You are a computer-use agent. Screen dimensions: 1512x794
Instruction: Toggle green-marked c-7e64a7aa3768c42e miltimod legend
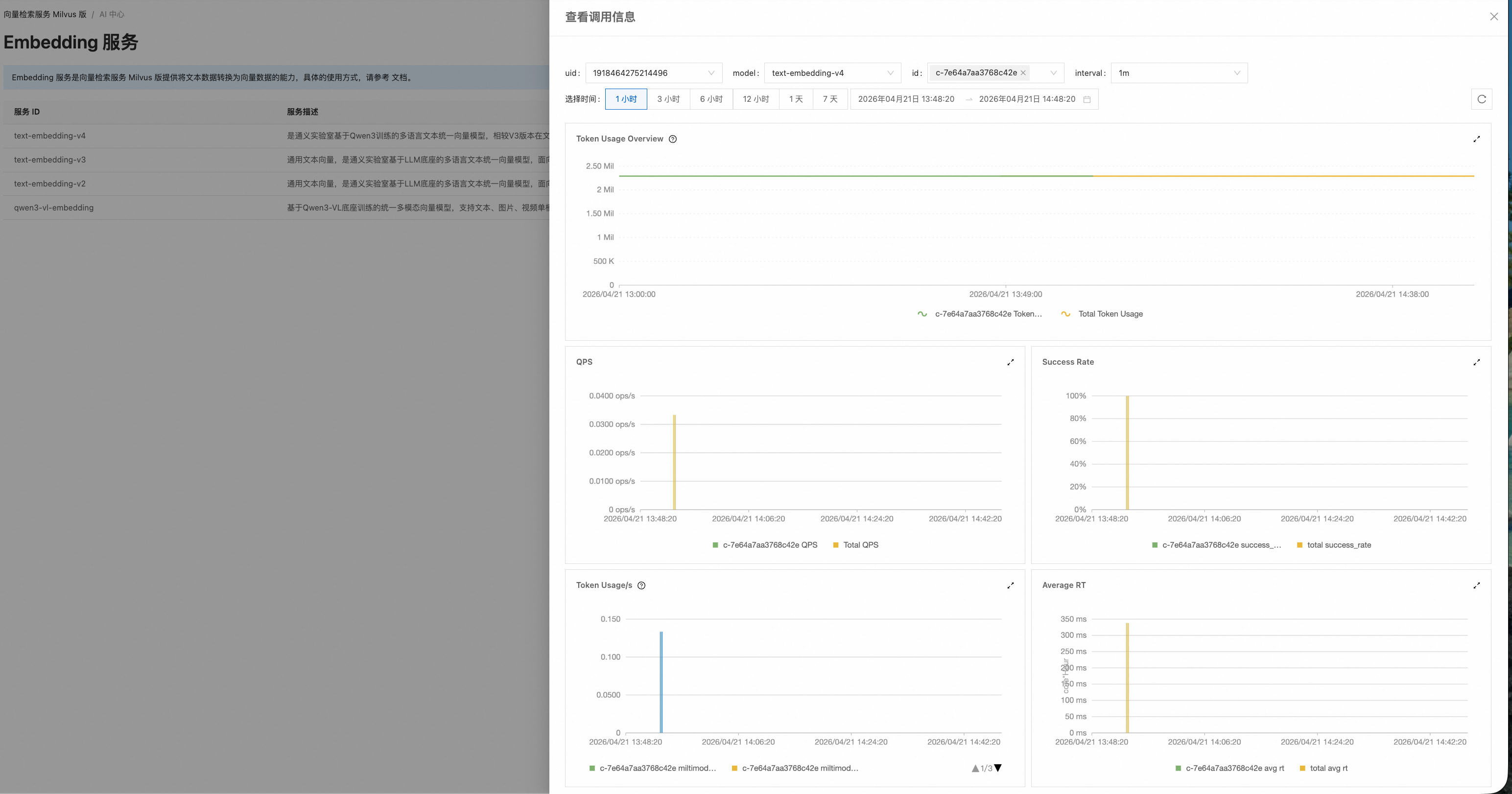pos(653,768)
